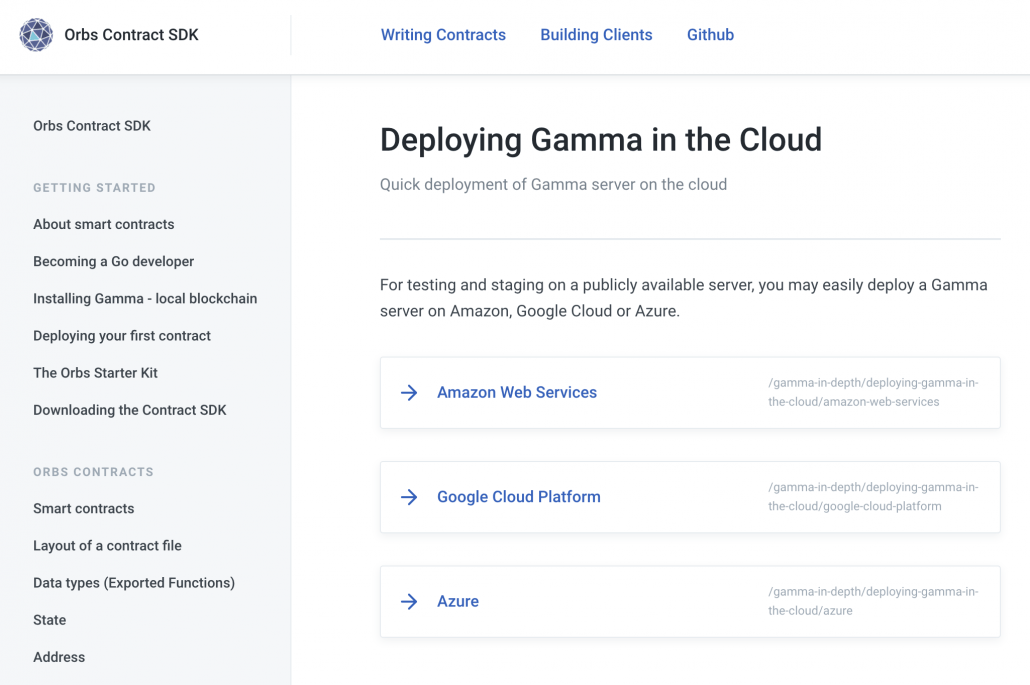Image resolution: width=1030 pixels, height=685 pixels.
Task: Open Data types (Exported Functions) page
Action: click(x=134, y=583)
